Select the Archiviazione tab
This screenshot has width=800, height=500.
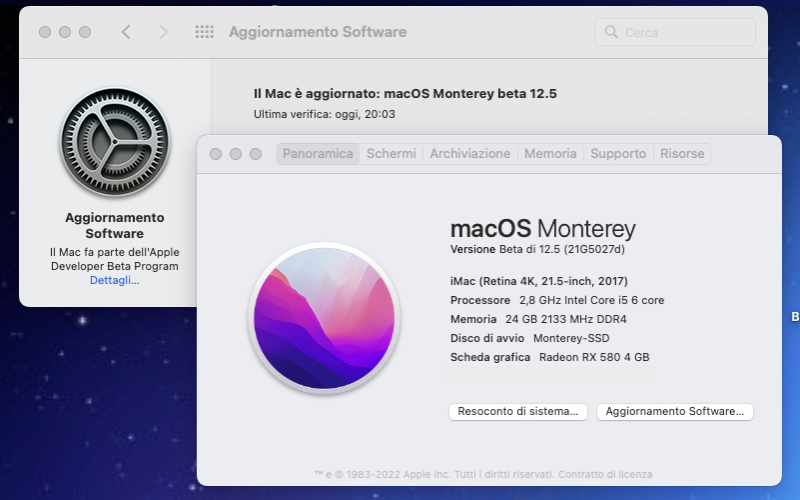coord(470,154)
